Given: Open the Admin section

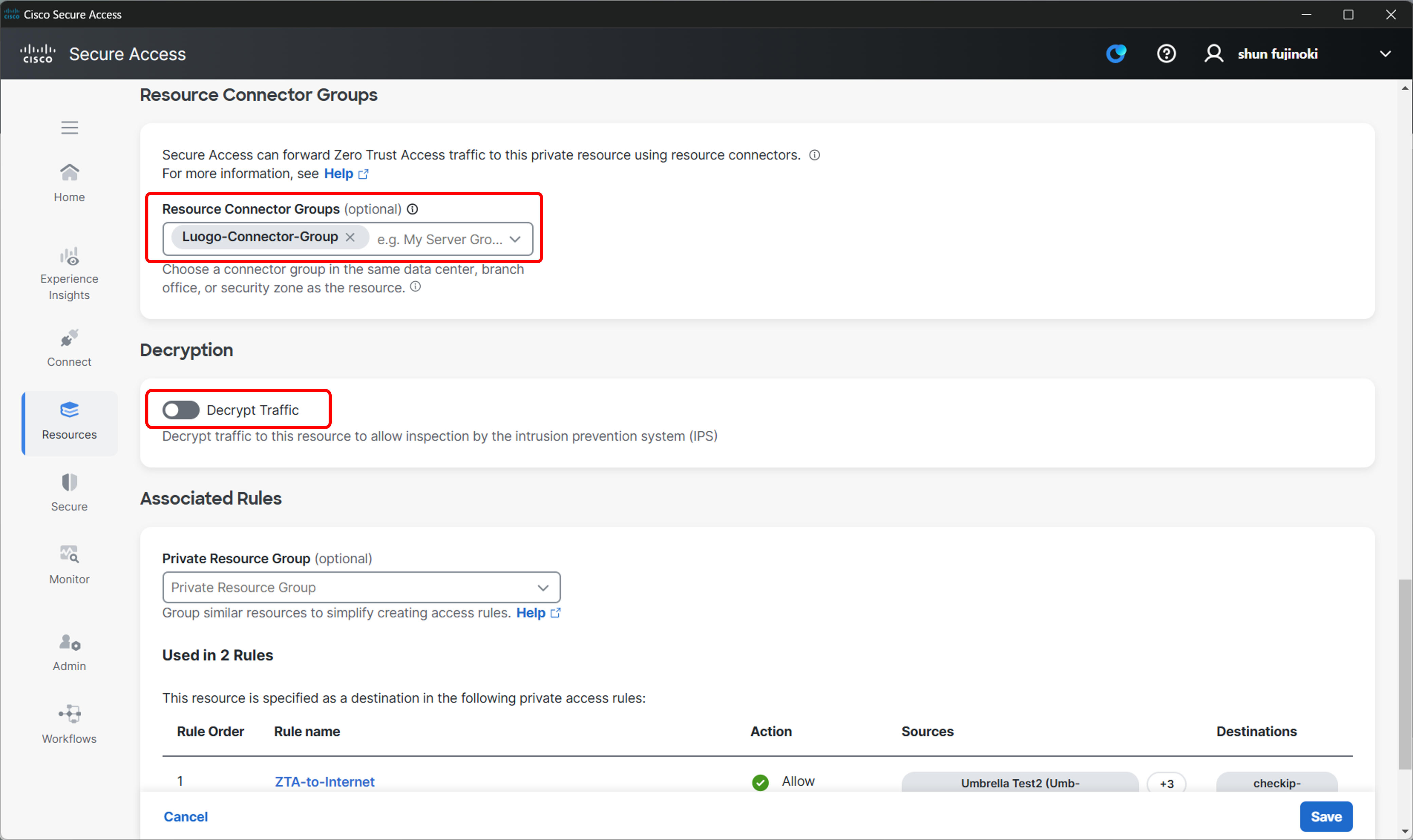Looking at the screenshot, I should [69, 653].
